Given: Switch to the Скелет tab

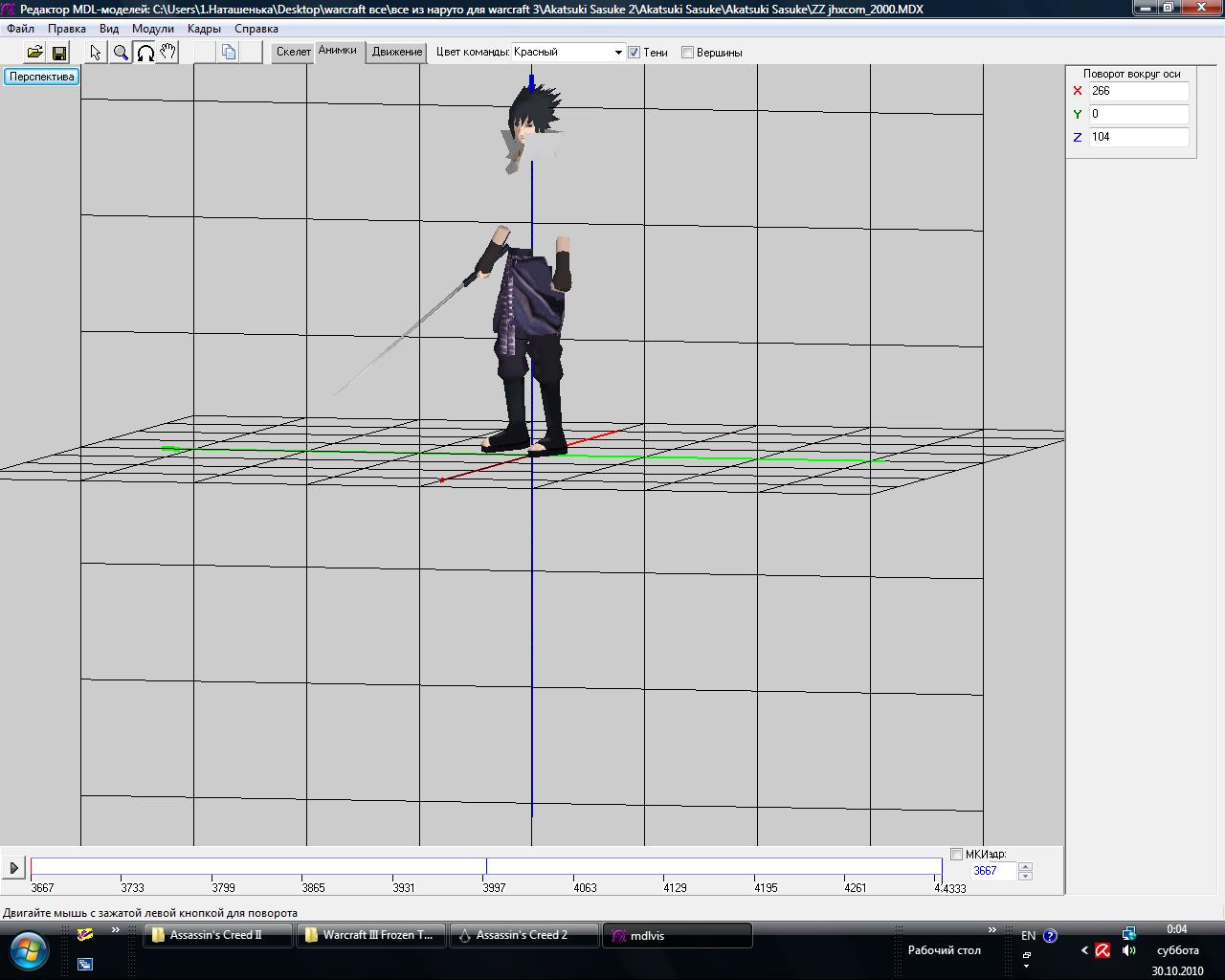Looking at the screenshot, I should (x=293, y=52).
